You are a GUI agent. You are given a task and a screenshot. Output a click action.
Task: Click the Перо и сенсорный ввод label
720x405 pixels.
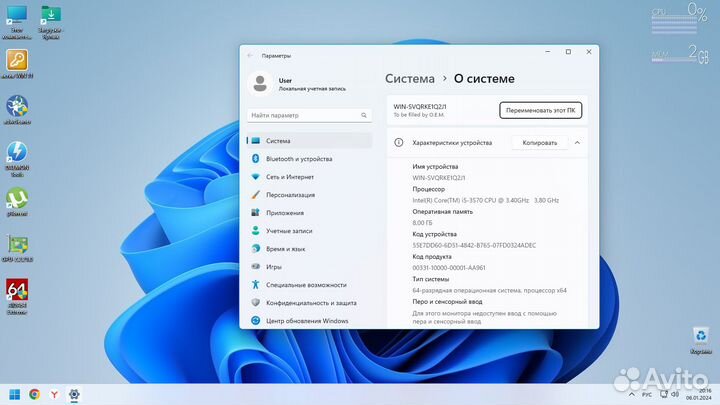pyautogui.click(x=447, y=302)
